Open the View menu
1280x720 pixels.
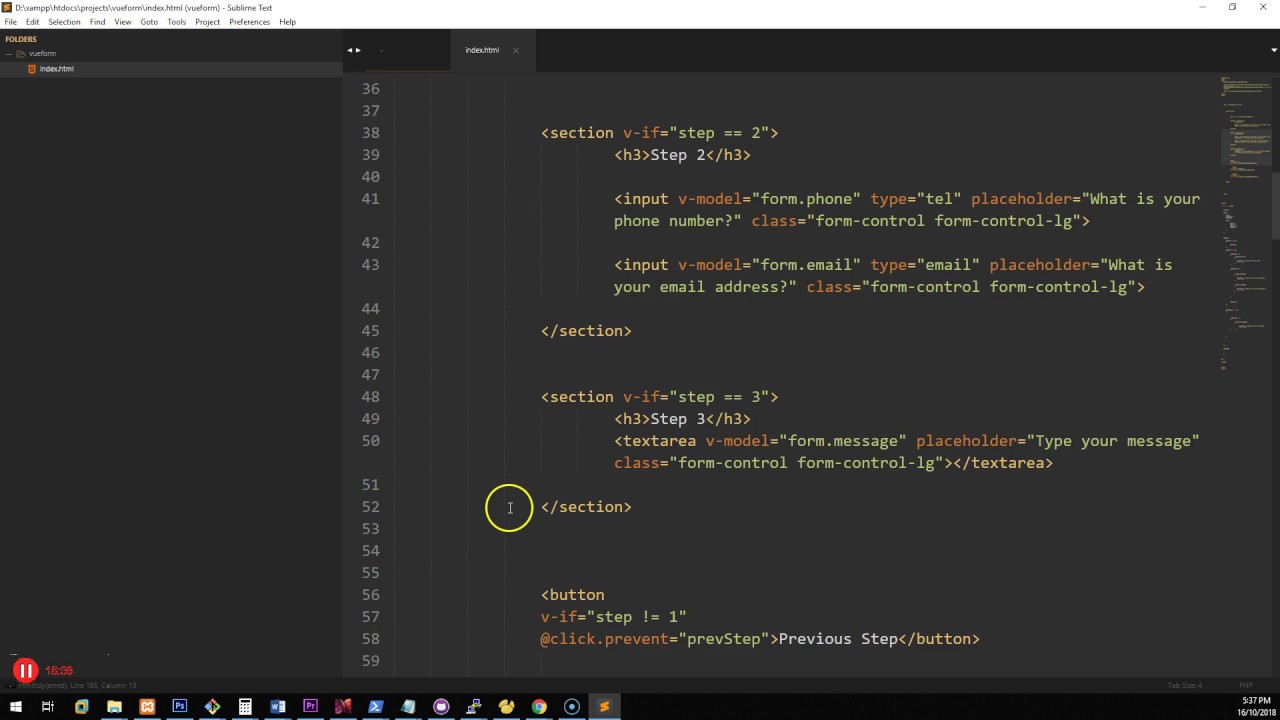(123, 22)
